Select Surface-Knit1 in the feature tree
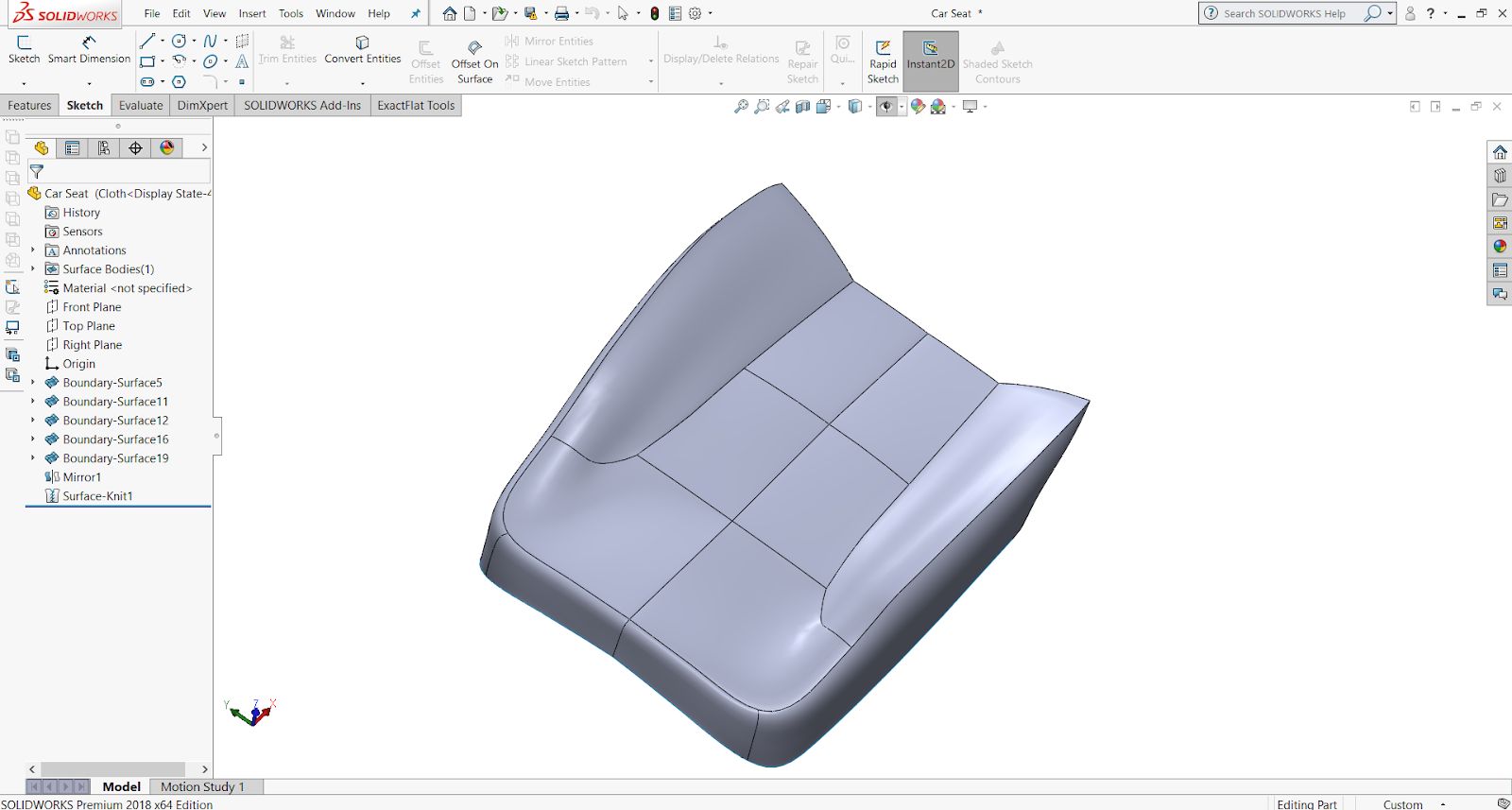This screenshot has height=810, width=1512. 97,496
